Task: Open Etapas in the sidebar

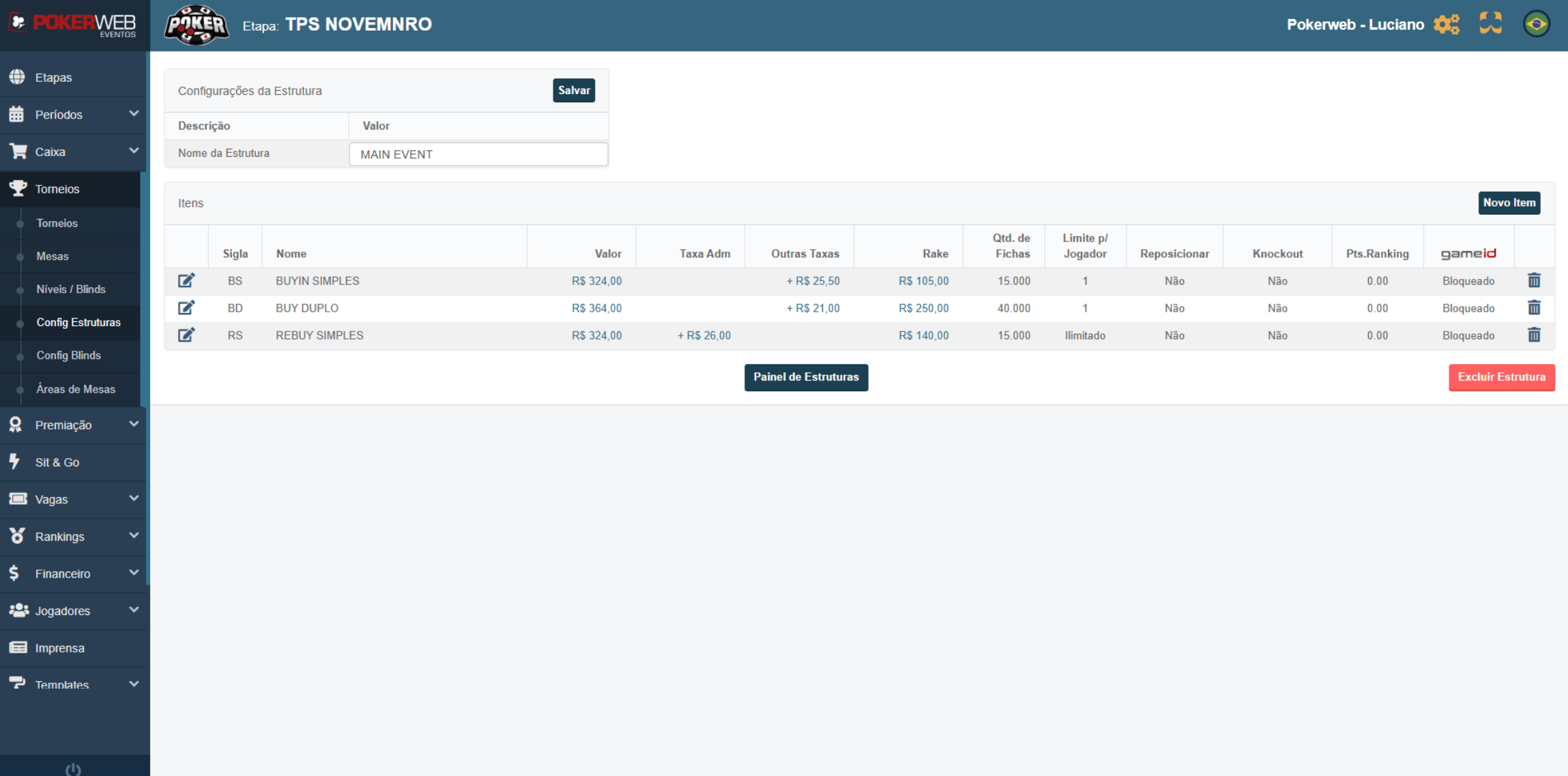Action: point(53,78)
